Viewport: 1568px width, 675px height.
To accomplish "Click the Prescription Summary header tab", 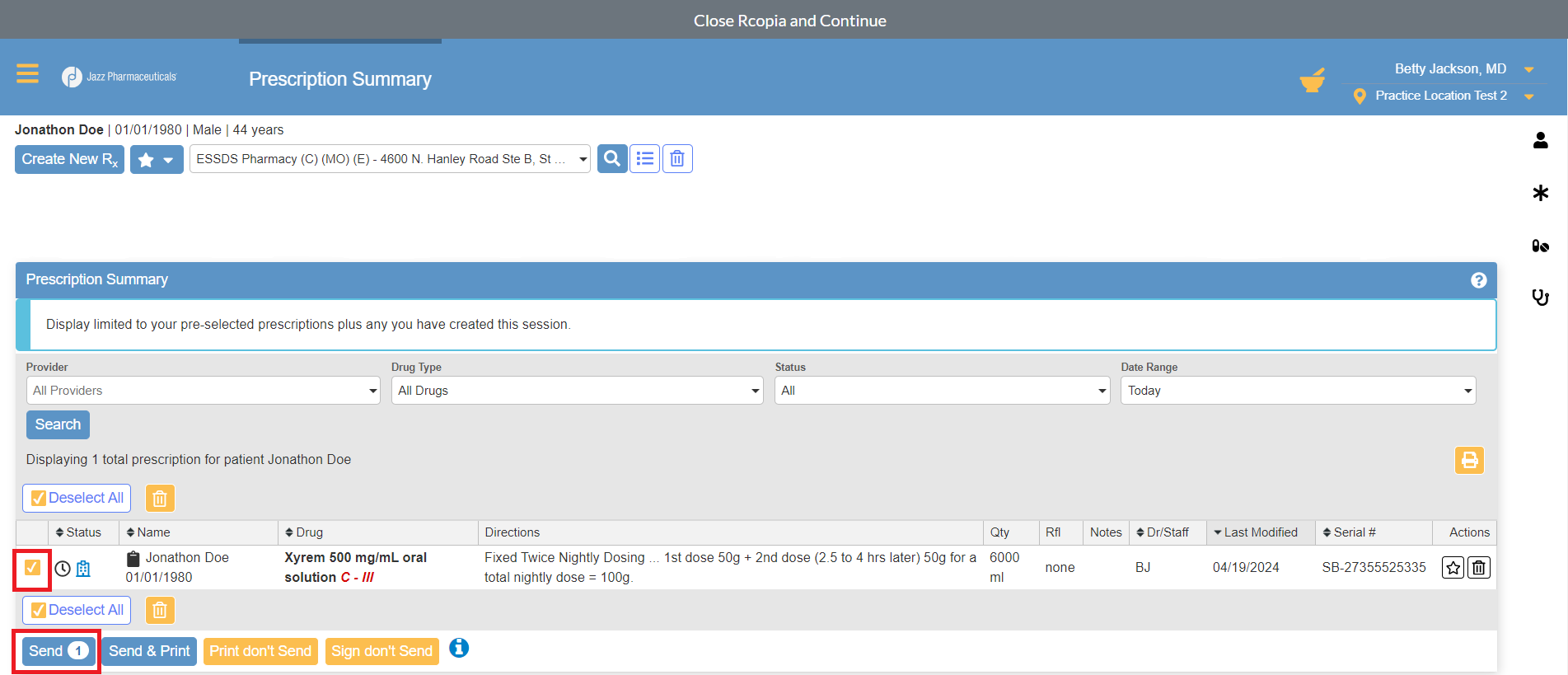I will coord(340,79).
